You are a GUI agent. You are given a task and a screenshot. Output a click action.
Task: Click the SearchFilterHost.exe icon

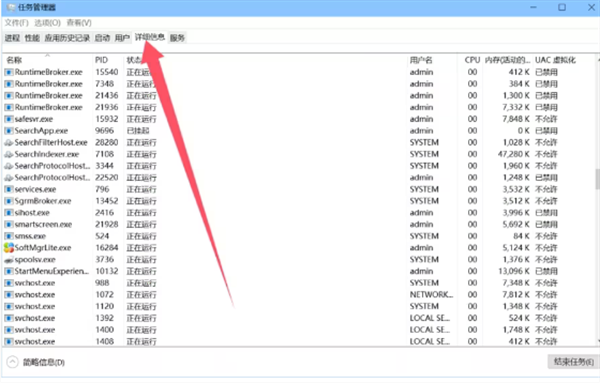click(8, 143)
